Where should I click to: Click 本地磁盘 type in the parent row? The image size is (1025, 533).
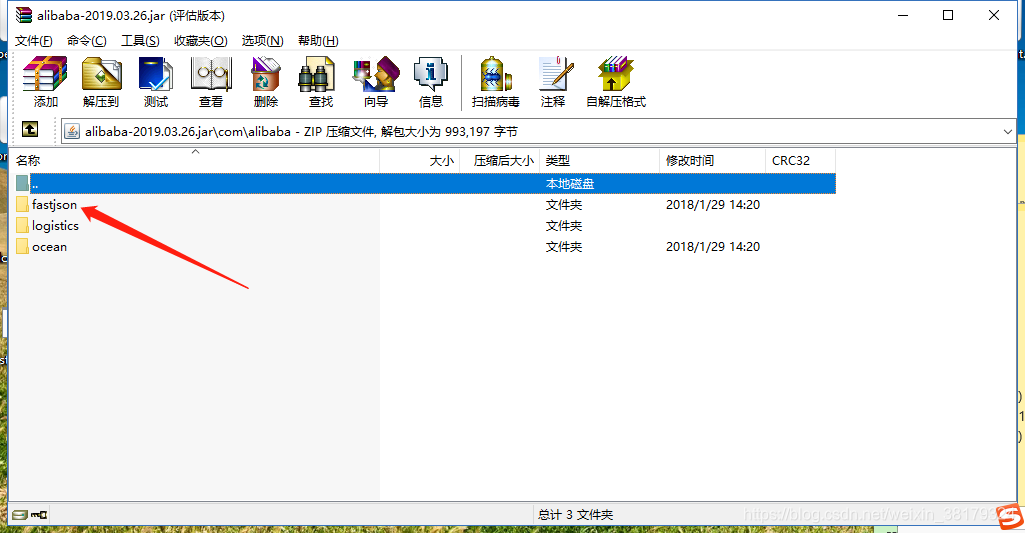pyautogui.click(x=570, y=184)
